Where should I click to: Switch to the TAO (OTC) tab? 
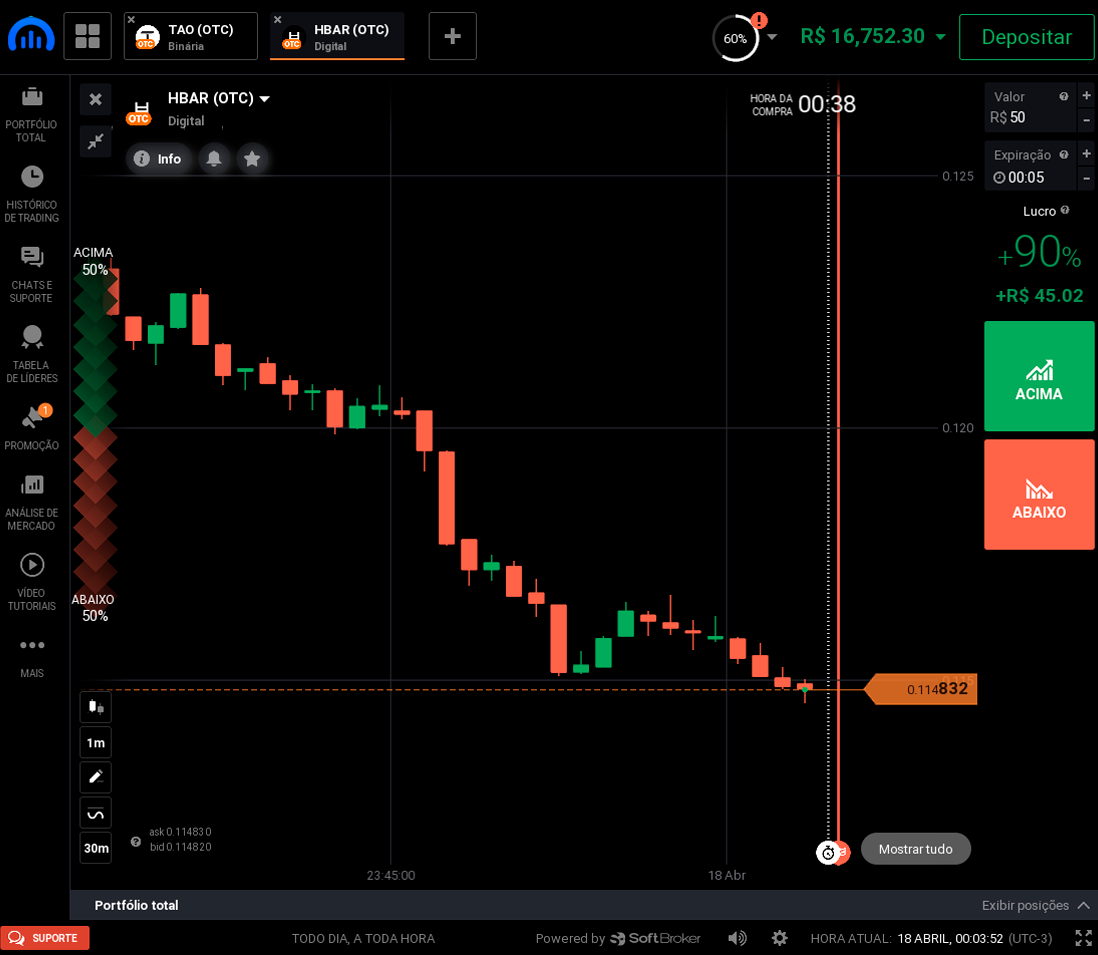pos(191,36)
